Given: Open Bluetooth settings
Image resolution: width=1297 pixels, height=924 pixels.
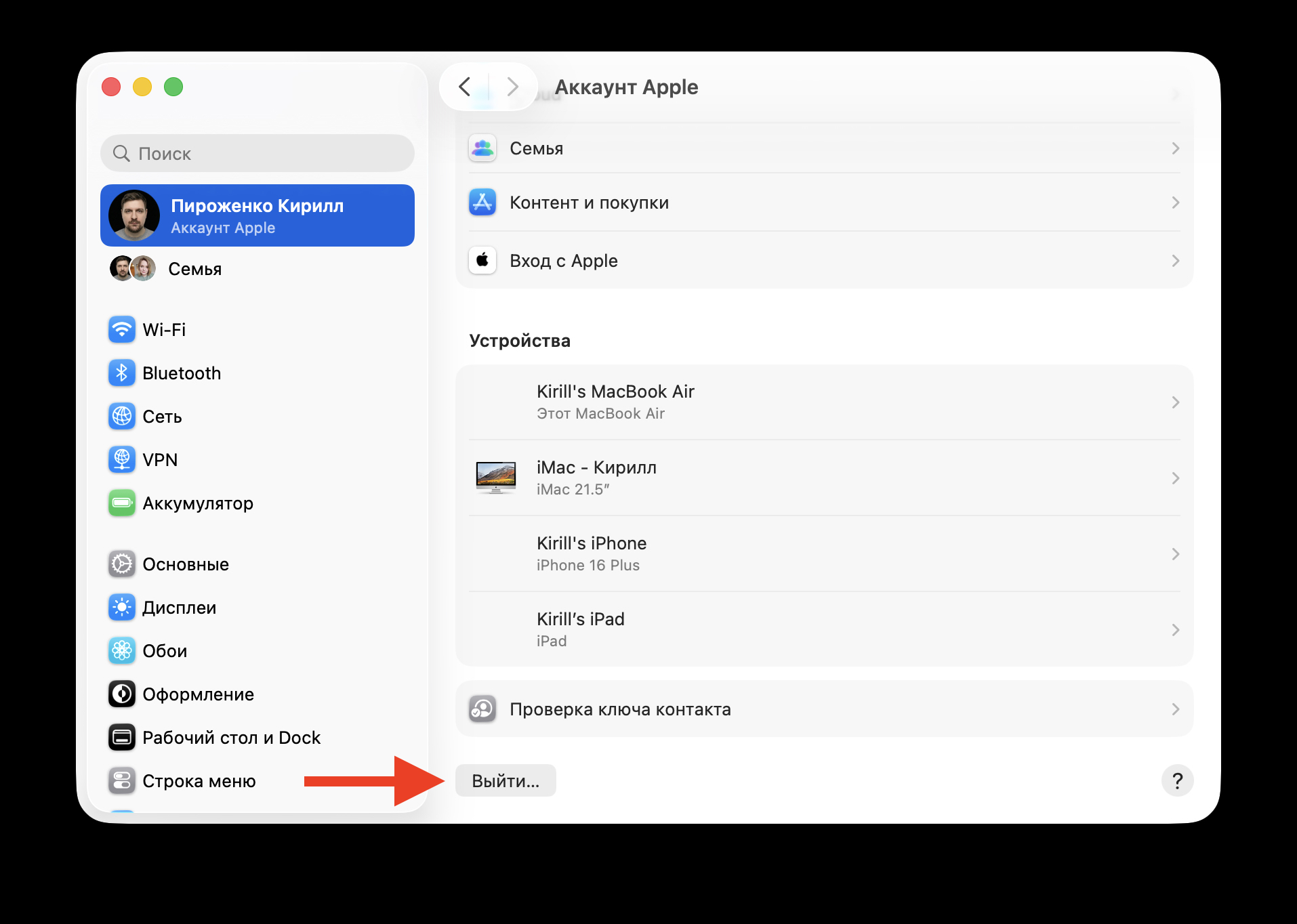Looking at the screenshot, I should point(182,373).
